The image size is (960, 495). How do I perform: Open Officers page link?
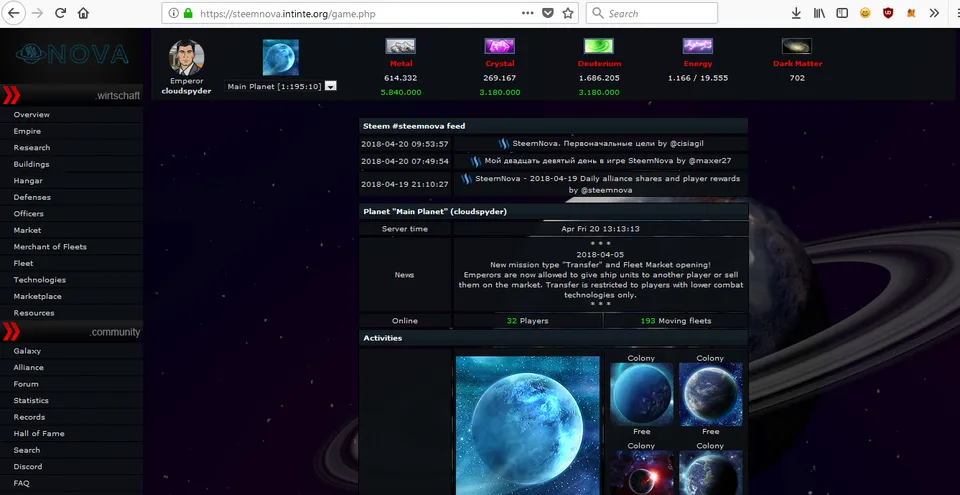[x=29, y=214]
